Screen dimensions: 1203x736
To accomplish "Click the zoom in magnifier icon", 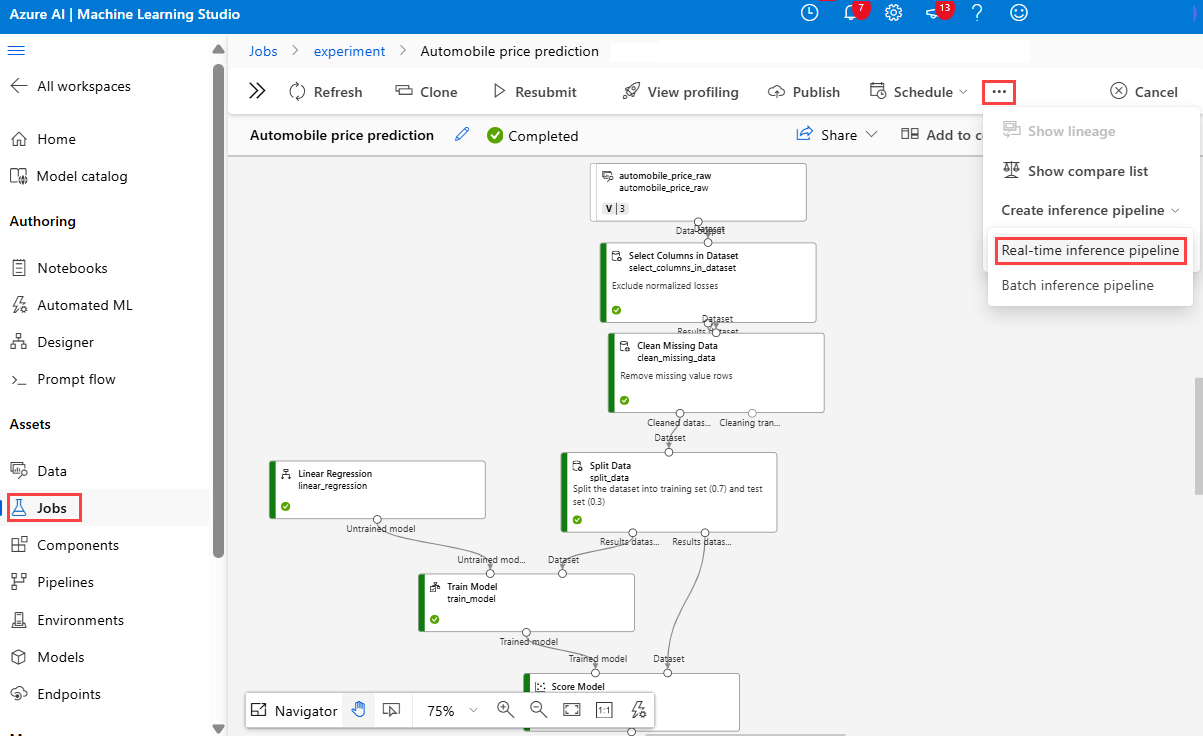I will 505,710.
